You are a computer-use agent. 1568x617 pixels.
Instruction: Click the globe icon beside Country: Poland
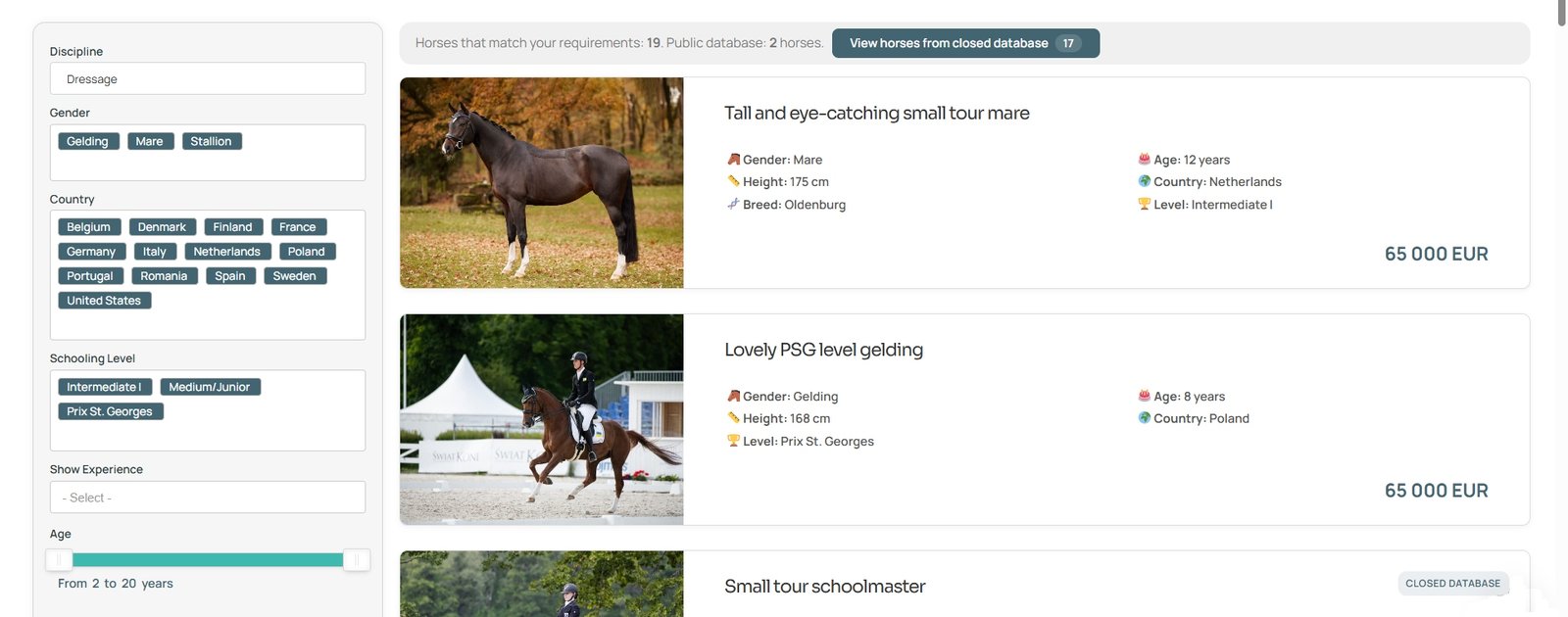tap(1144, 418)
